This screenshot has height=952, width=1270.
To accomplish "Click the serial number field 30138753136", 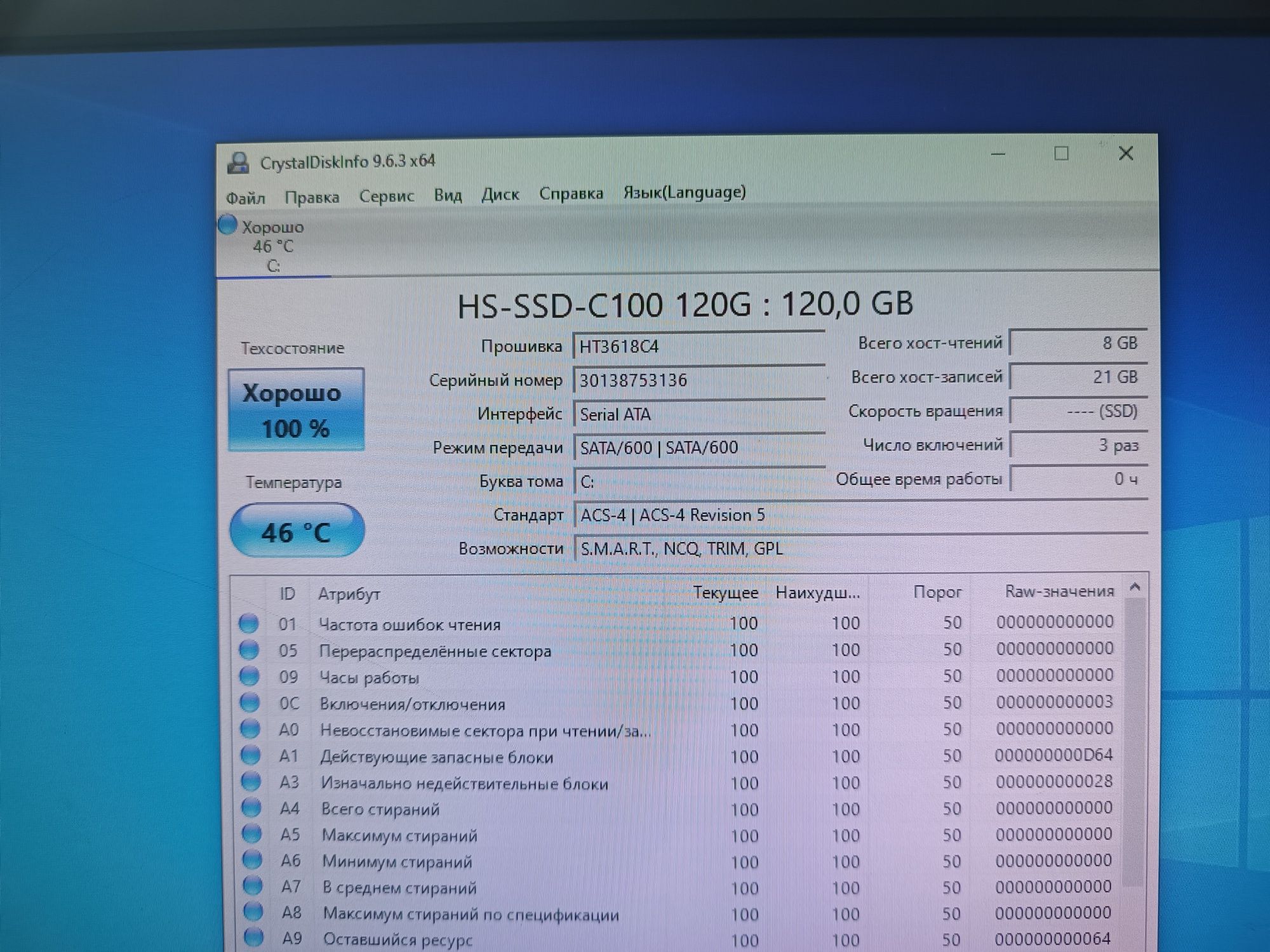I will coord(698,380).
